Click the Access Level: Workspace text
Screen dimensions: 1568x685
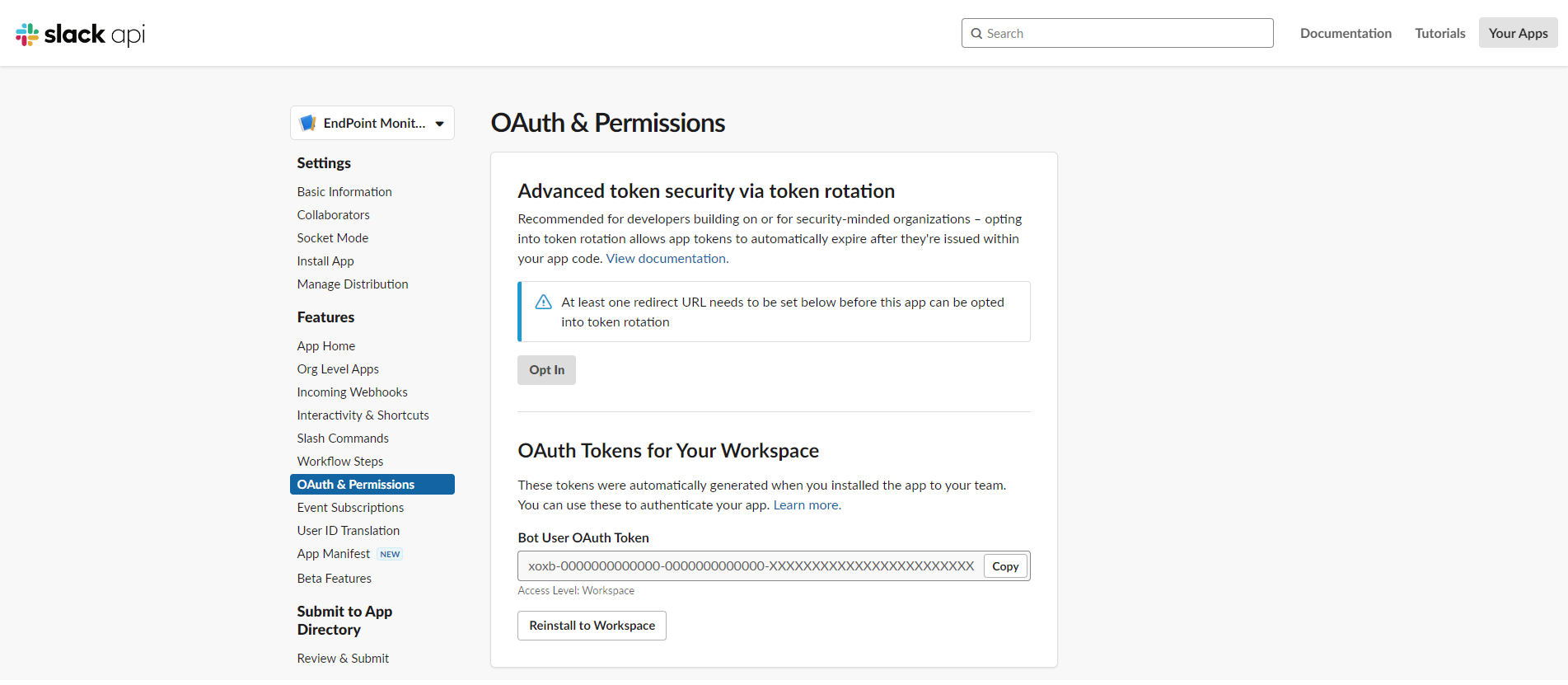[x=576, y=591]
